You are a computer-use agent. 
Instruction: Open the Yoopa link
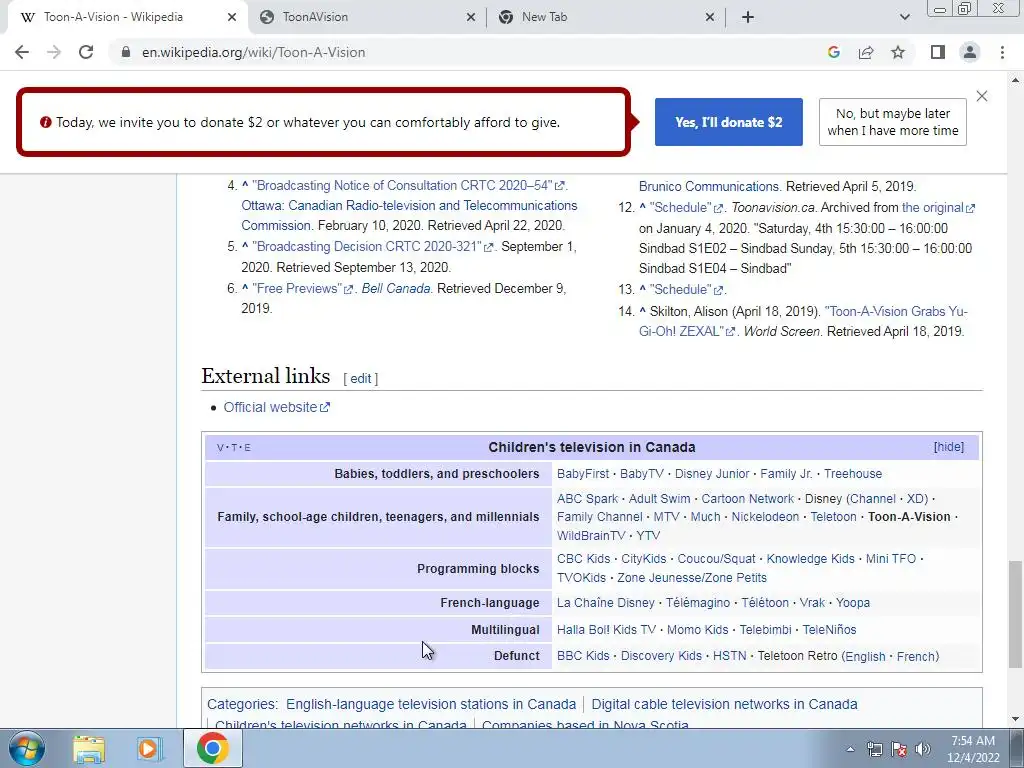point(853,603)
